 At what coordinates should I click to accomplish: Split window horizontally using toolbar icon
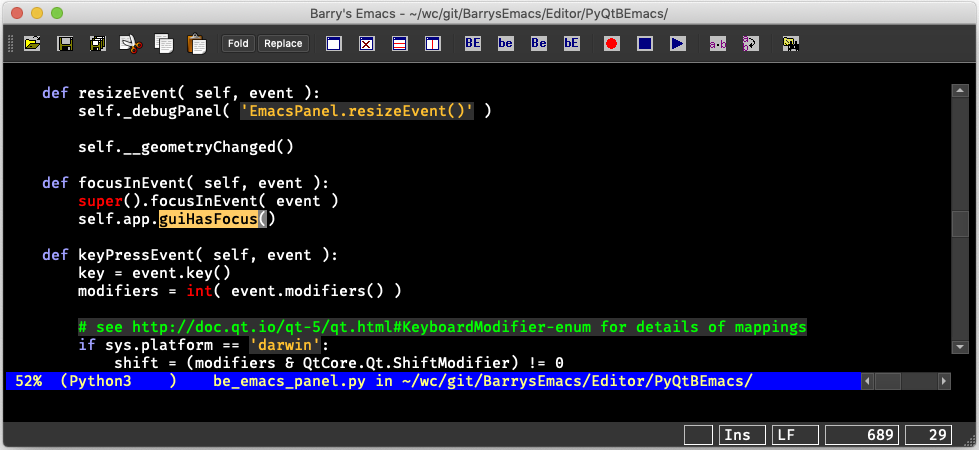(x=399, y=44)
